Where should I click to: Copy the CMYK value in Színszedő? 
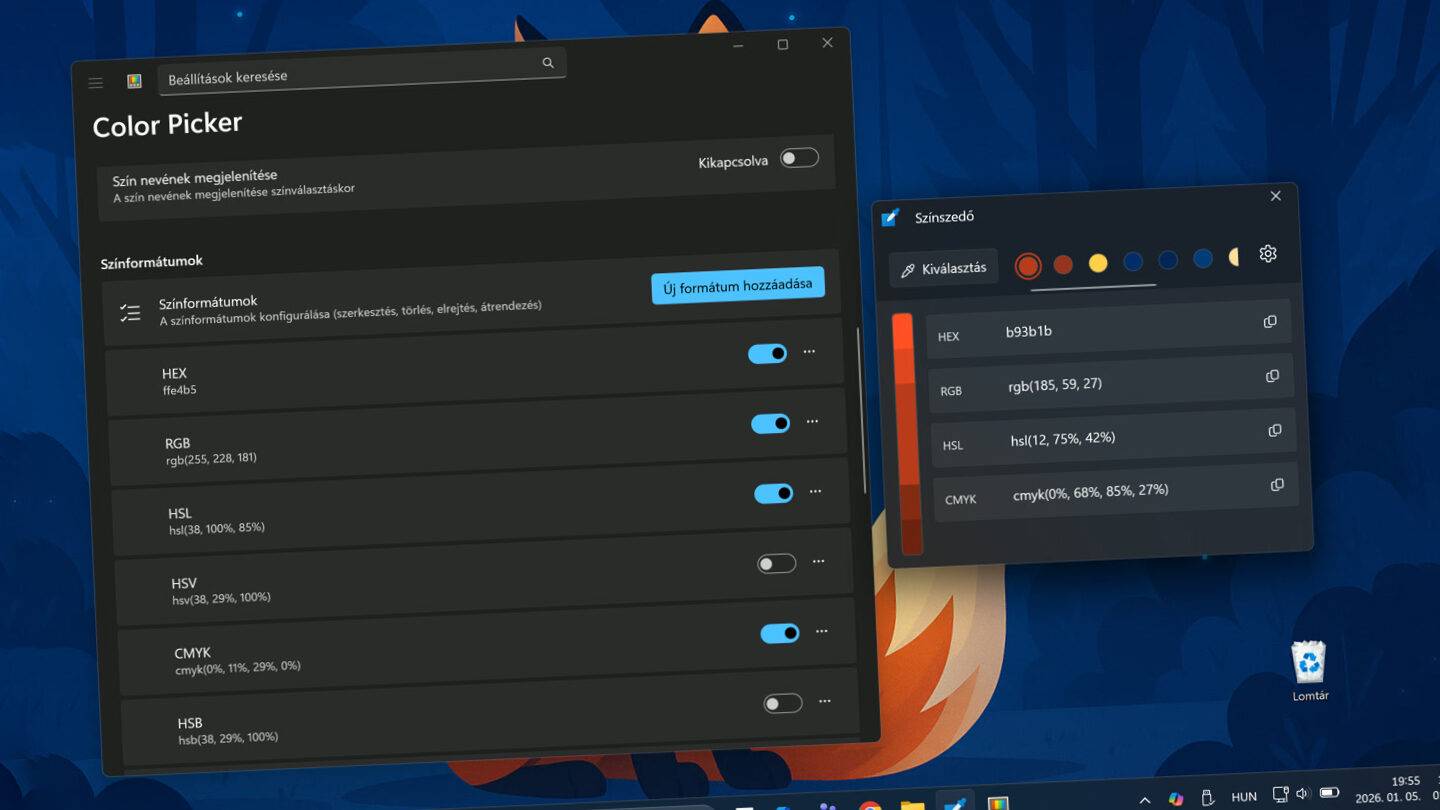[1277, 485]
